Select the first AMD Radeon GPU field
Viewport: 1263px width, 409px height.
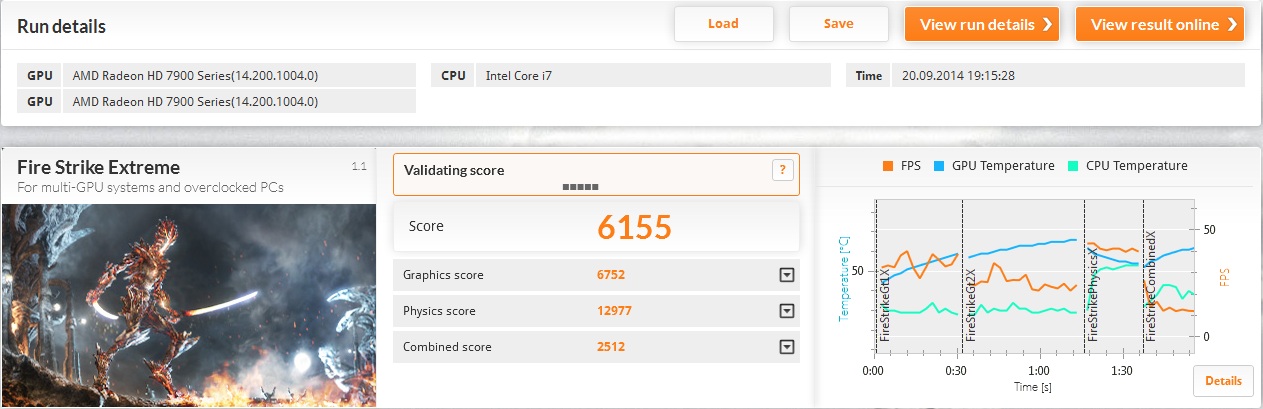238,75
